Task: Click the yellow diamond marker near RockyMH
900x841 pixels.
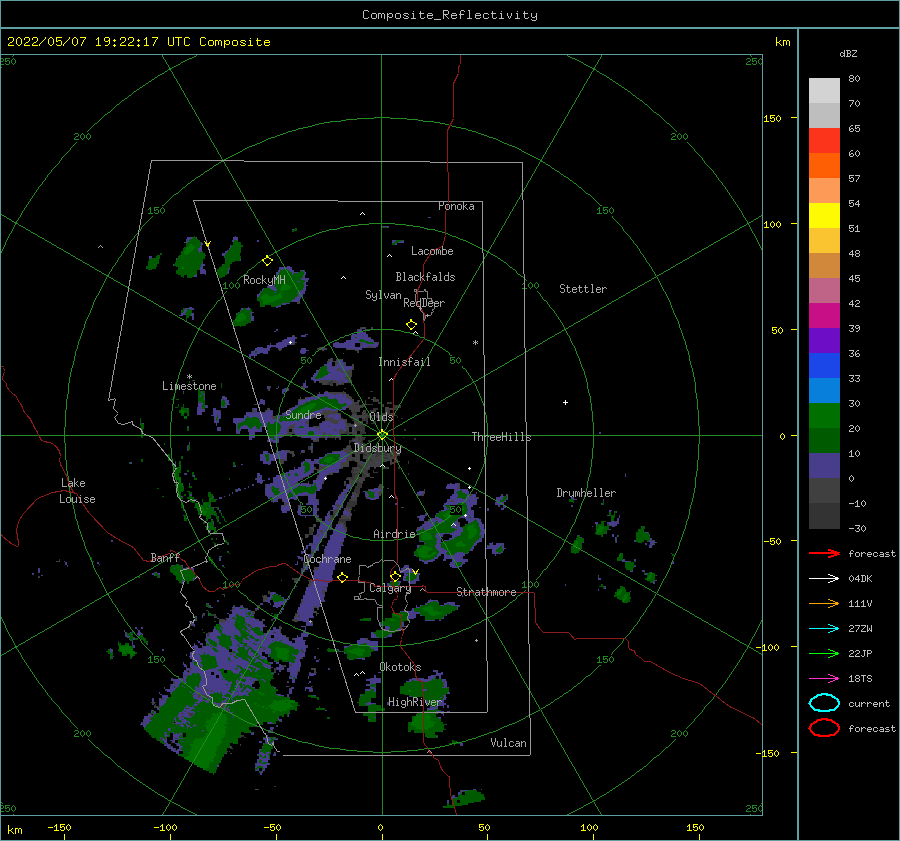Action: pyautogui.click(x=267, y=261)
